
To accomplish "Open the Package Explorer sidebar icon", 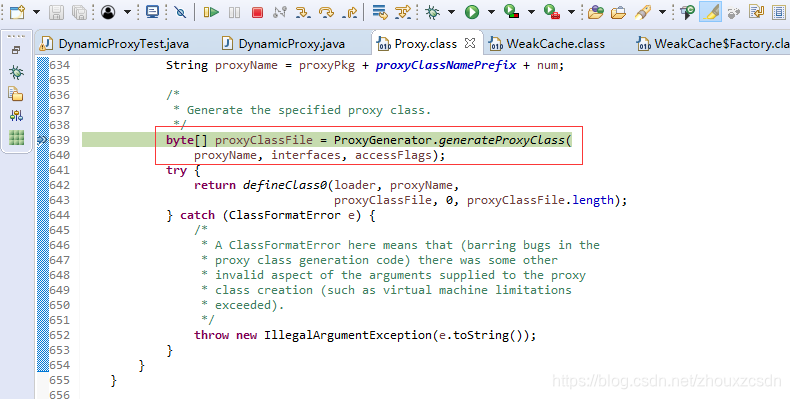I will point(16,94).
